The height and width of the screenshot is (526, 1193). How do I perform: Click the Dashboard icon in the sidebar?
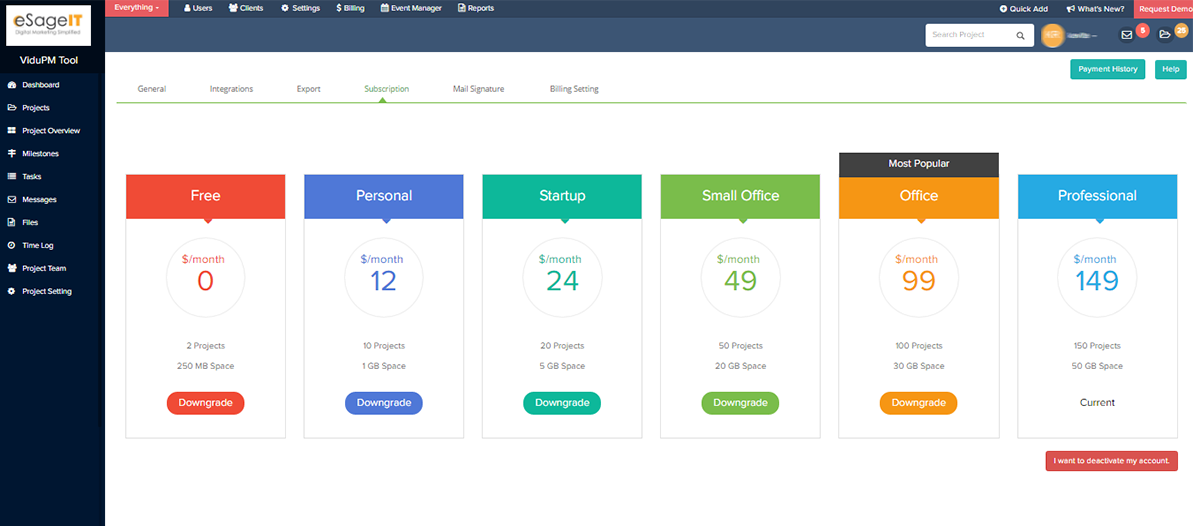[11, 85]
